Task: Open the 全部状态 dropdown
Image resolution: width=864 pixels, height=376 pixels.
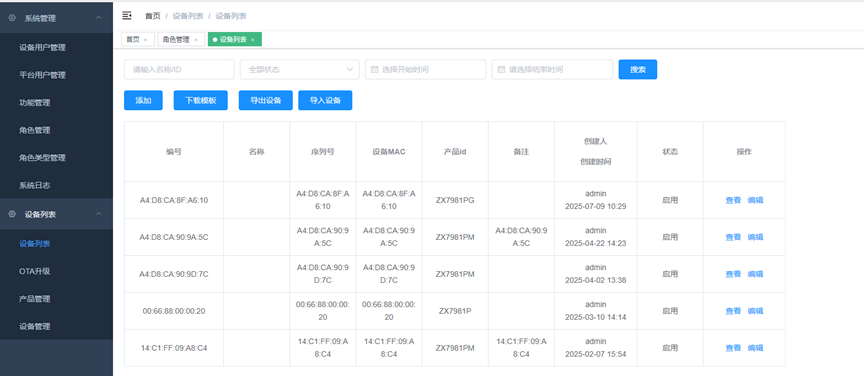Action: [x=300, y=69]
